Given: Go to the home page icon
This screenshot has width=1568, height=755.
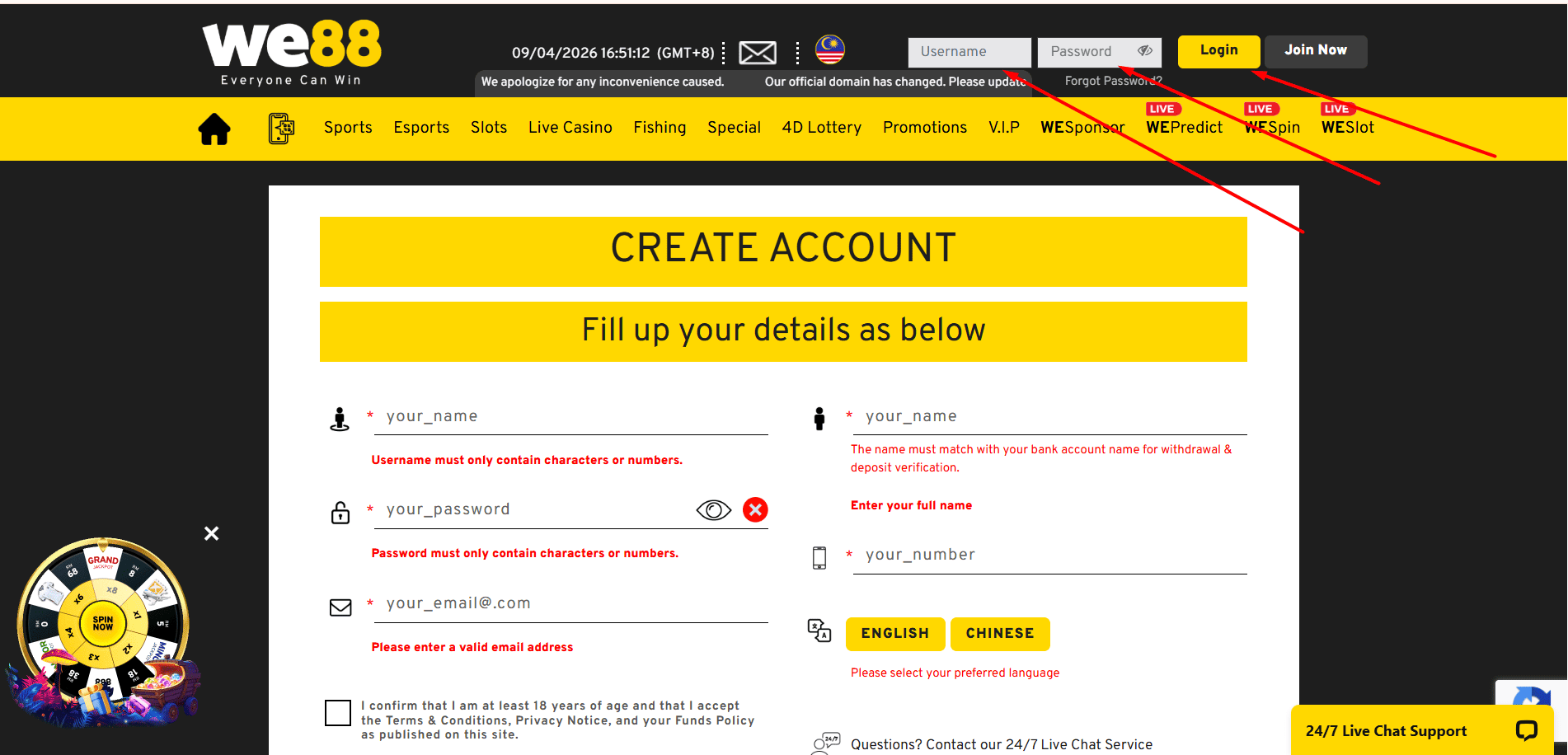Looking at the screenshot, I should (x=214, y=129).
